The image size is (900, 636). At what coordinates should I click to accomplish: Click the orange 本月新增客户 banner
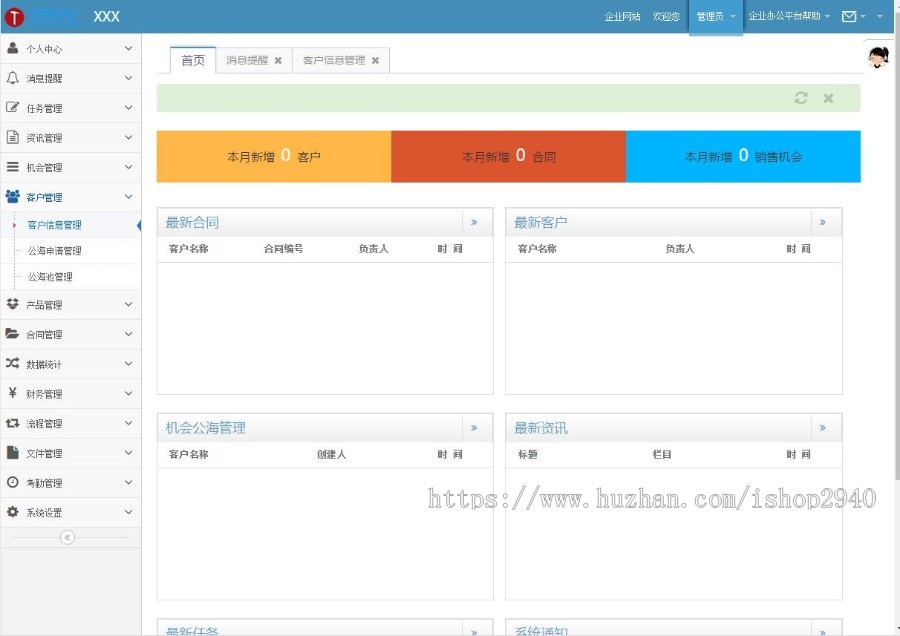coord(271,156)
